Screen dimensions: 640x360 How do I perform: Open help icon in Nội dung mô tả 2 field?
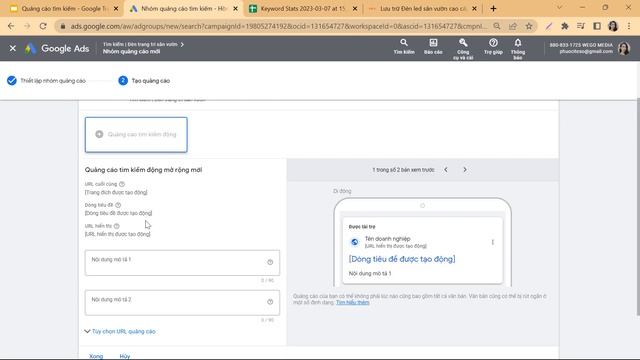point(270,302)
